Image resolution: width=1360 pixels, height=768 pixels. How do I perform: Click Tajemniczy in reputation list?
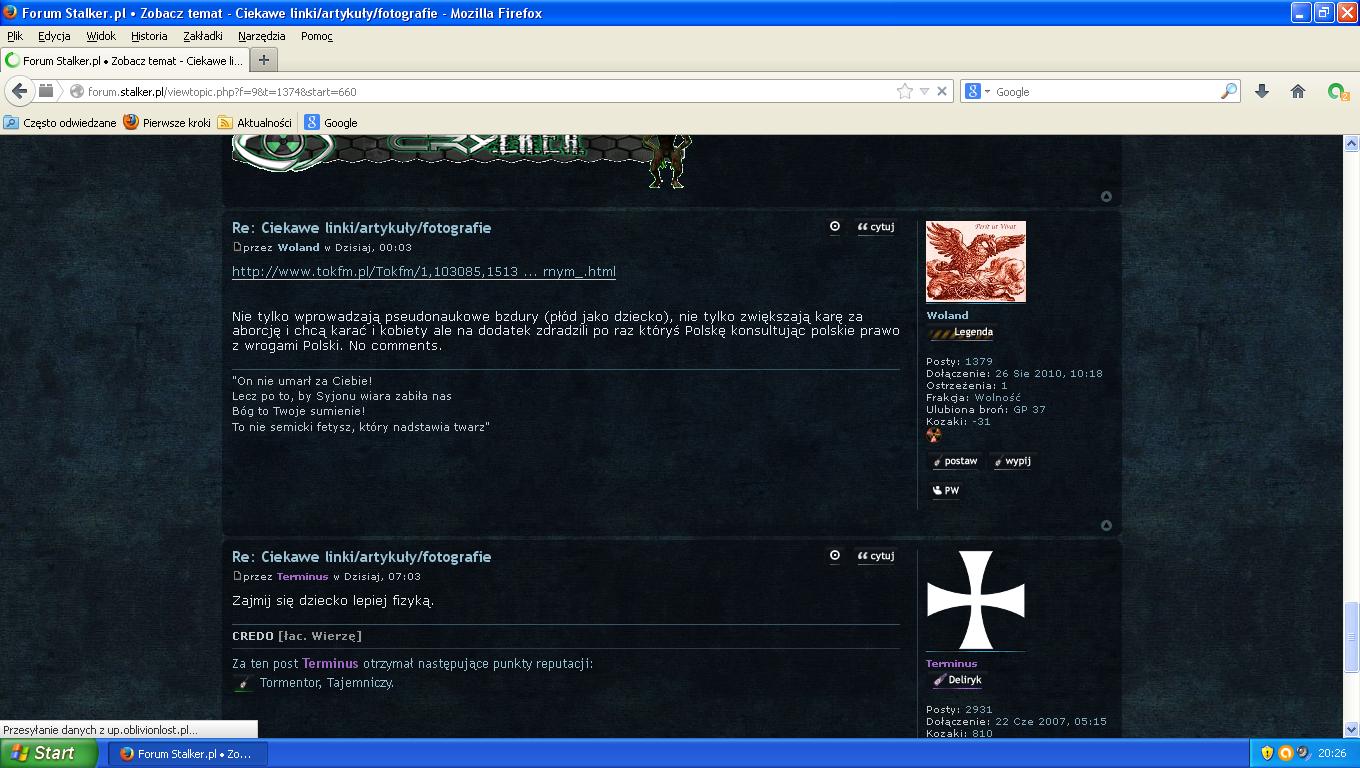pyautogui.click(x=359, y=683)
